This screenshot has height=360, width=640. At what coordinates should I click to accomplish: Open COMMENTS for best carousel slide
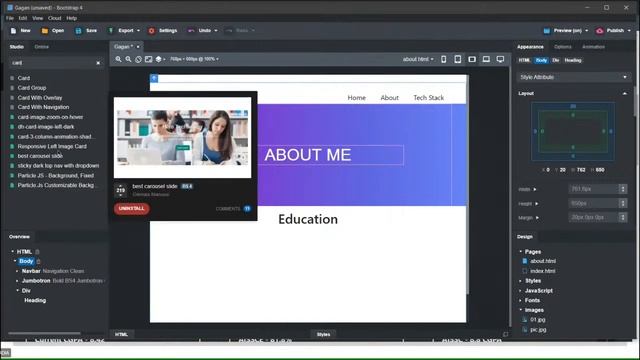coord(233,209)
